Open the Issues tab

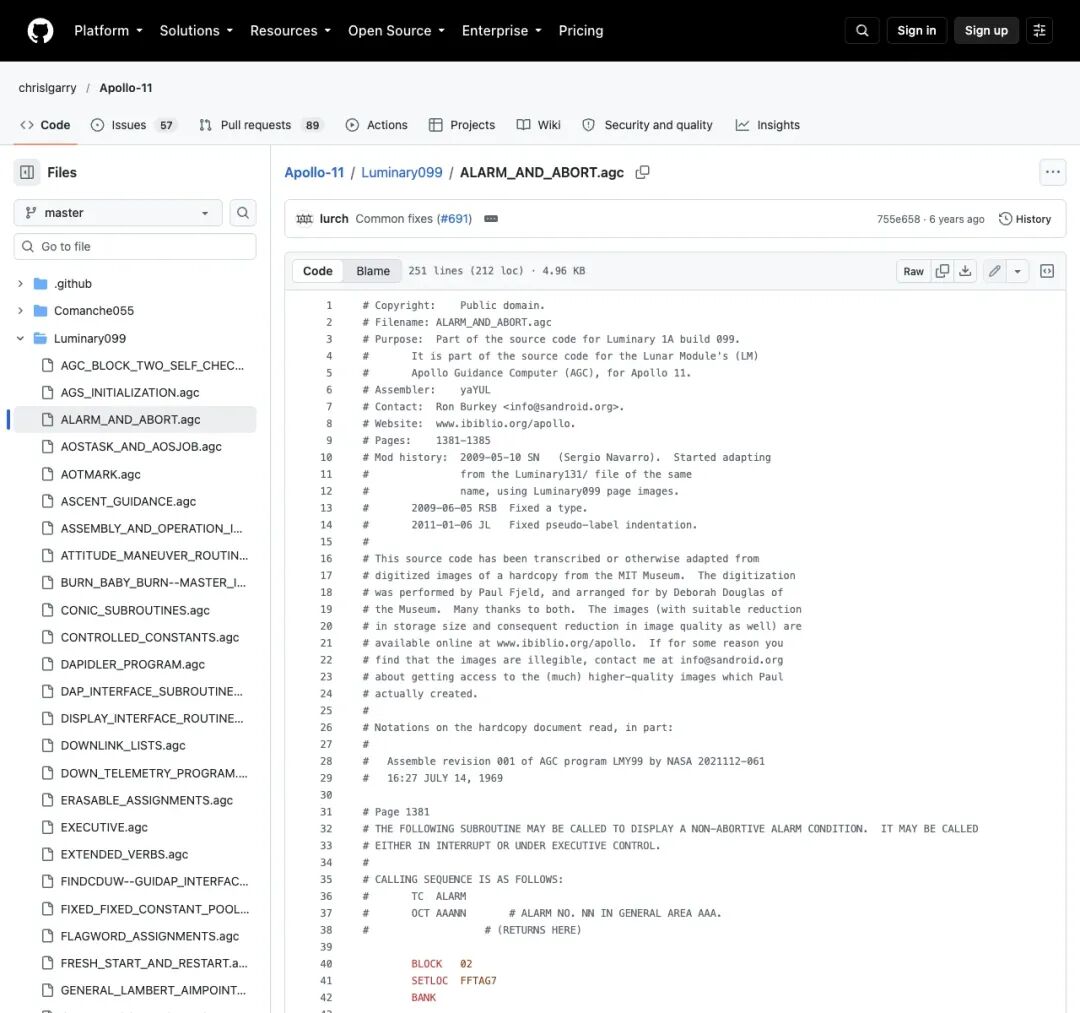coord(134,125)
